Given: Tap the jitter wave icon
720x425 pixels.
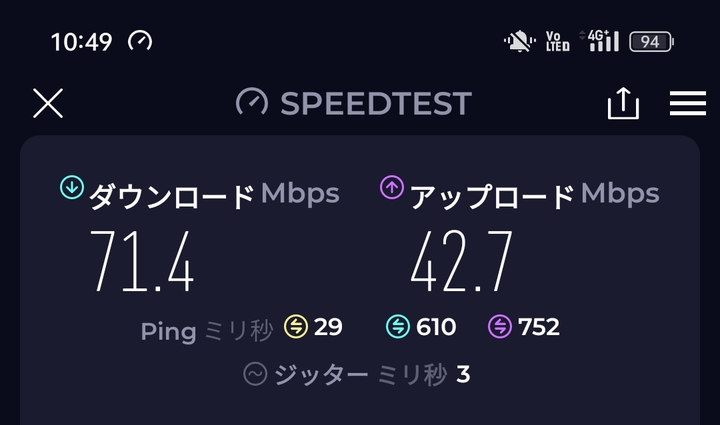Looking at the screenshot, I should 255,374.
